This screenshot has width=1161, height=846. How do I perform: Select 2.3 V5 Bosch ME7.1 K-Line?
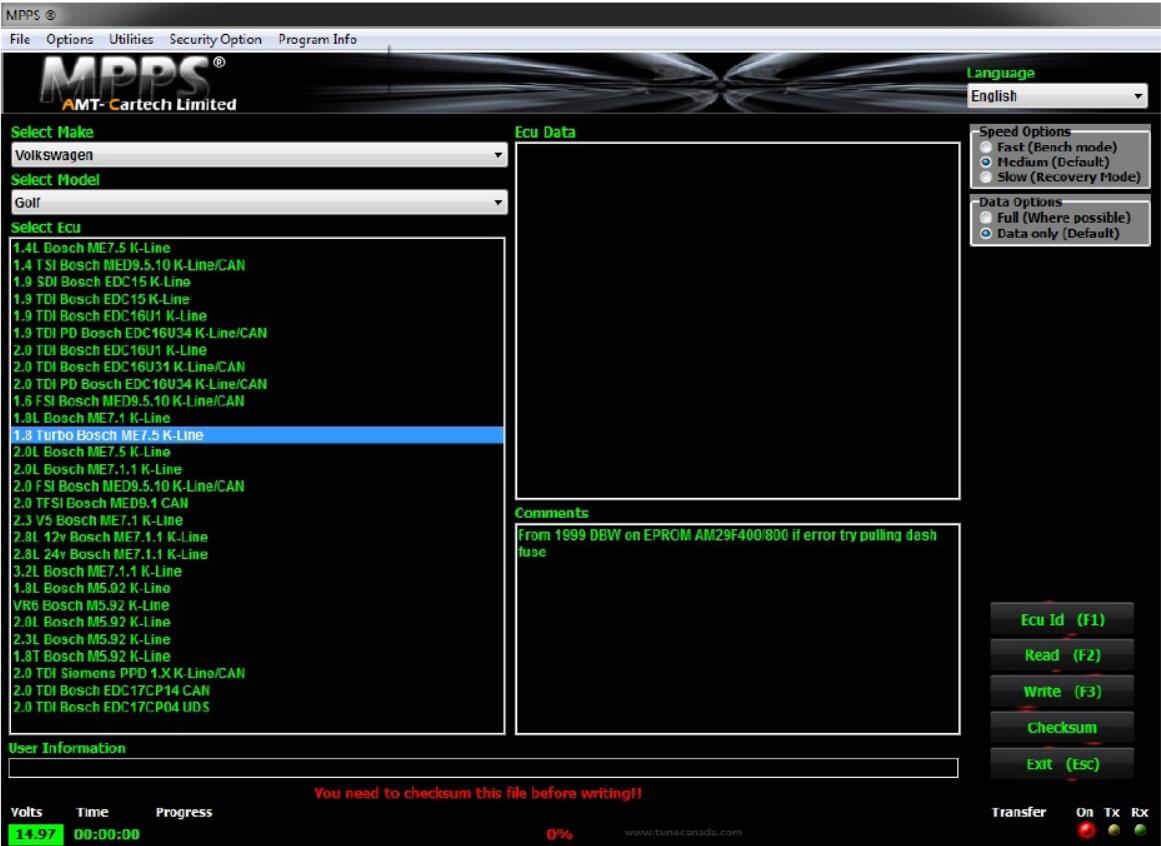(257, 520)
